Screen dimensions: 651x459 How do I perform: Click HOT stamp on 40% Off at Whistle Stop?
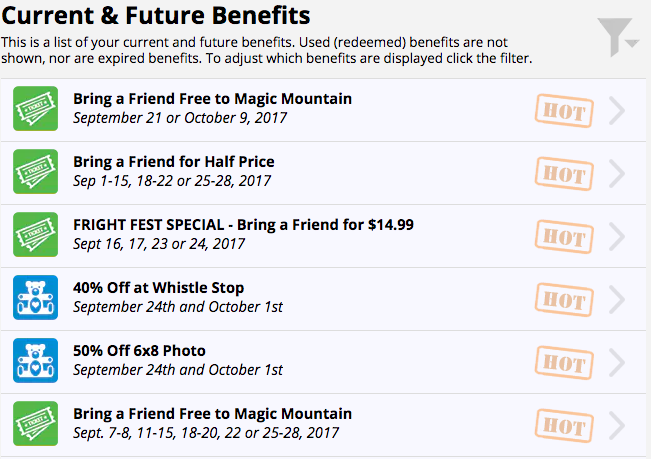[564, 300]
